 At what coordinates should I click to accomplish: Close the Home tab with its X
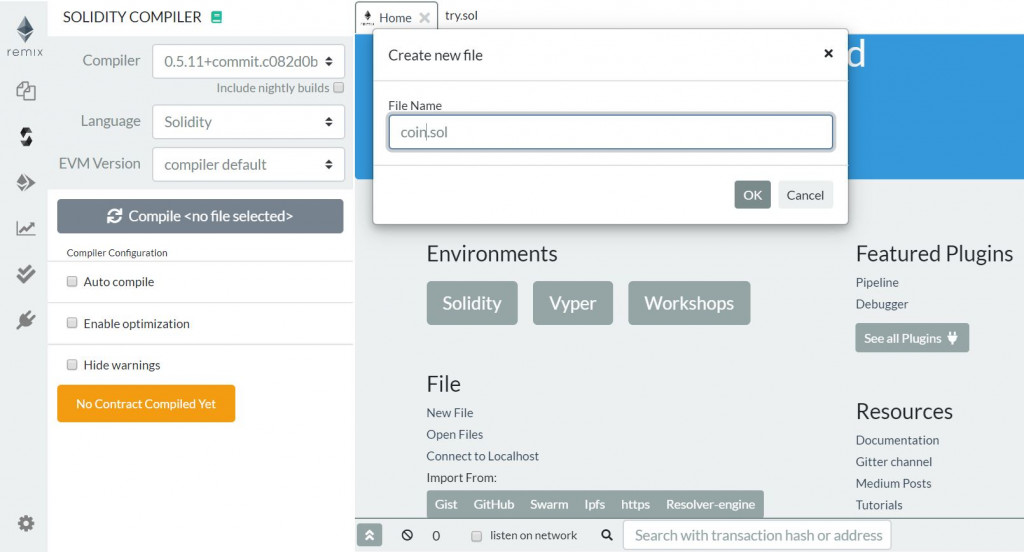coord(424,18)
